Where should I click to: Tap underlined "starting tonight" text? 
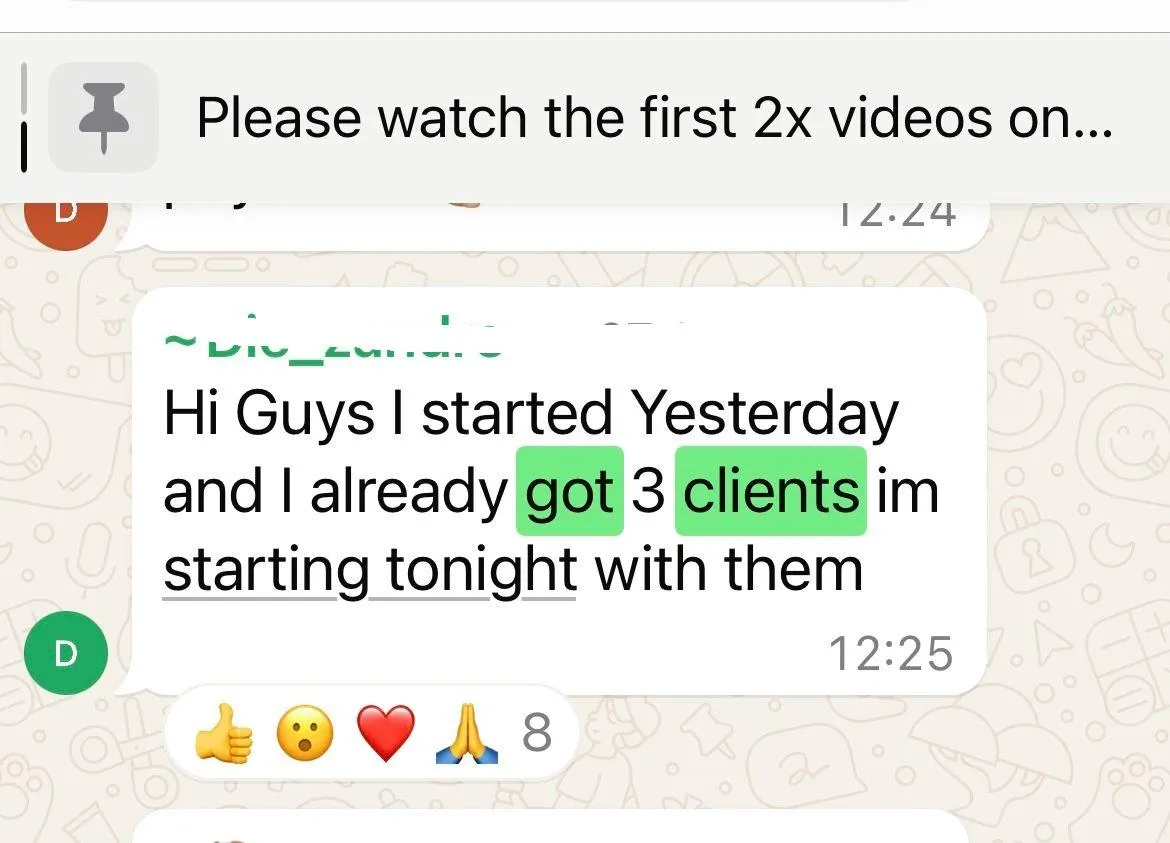click(369, 571)
